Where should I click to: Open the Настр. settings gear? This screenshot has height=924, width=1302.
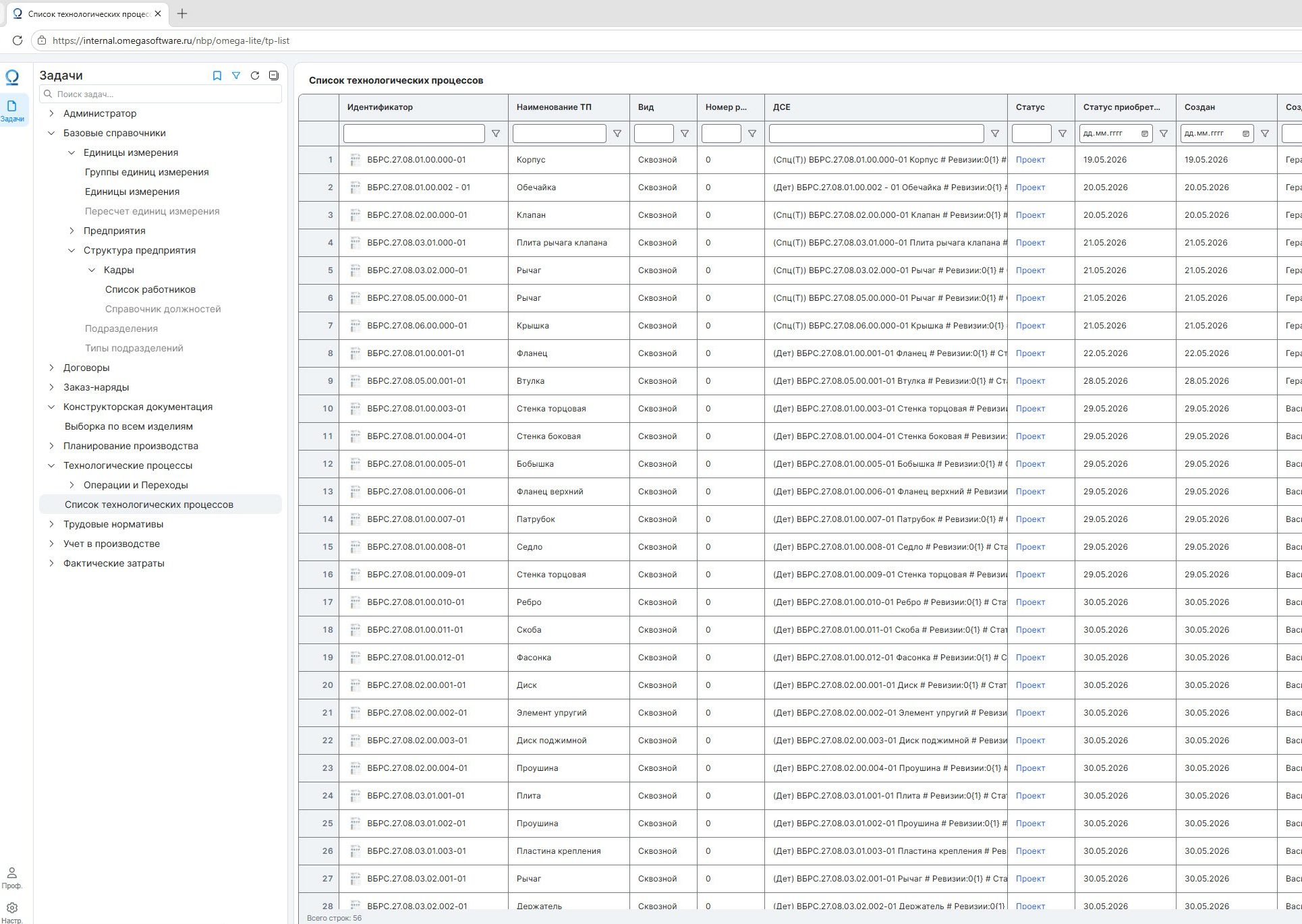click(11, 912)
